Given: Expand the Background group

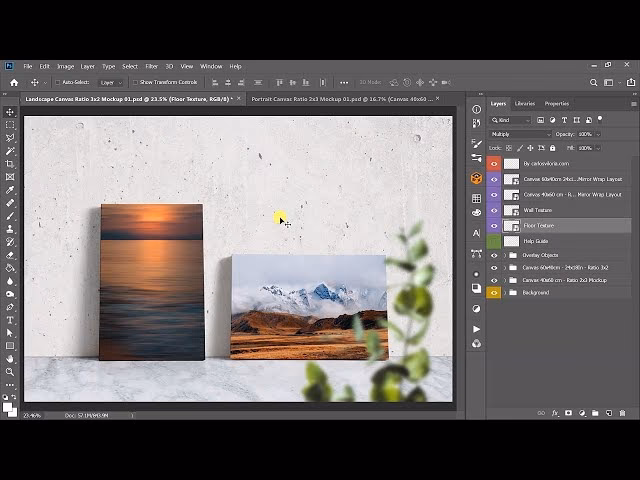Looking at the screenshot, I should pyautogui.click(x=504, y=293).
